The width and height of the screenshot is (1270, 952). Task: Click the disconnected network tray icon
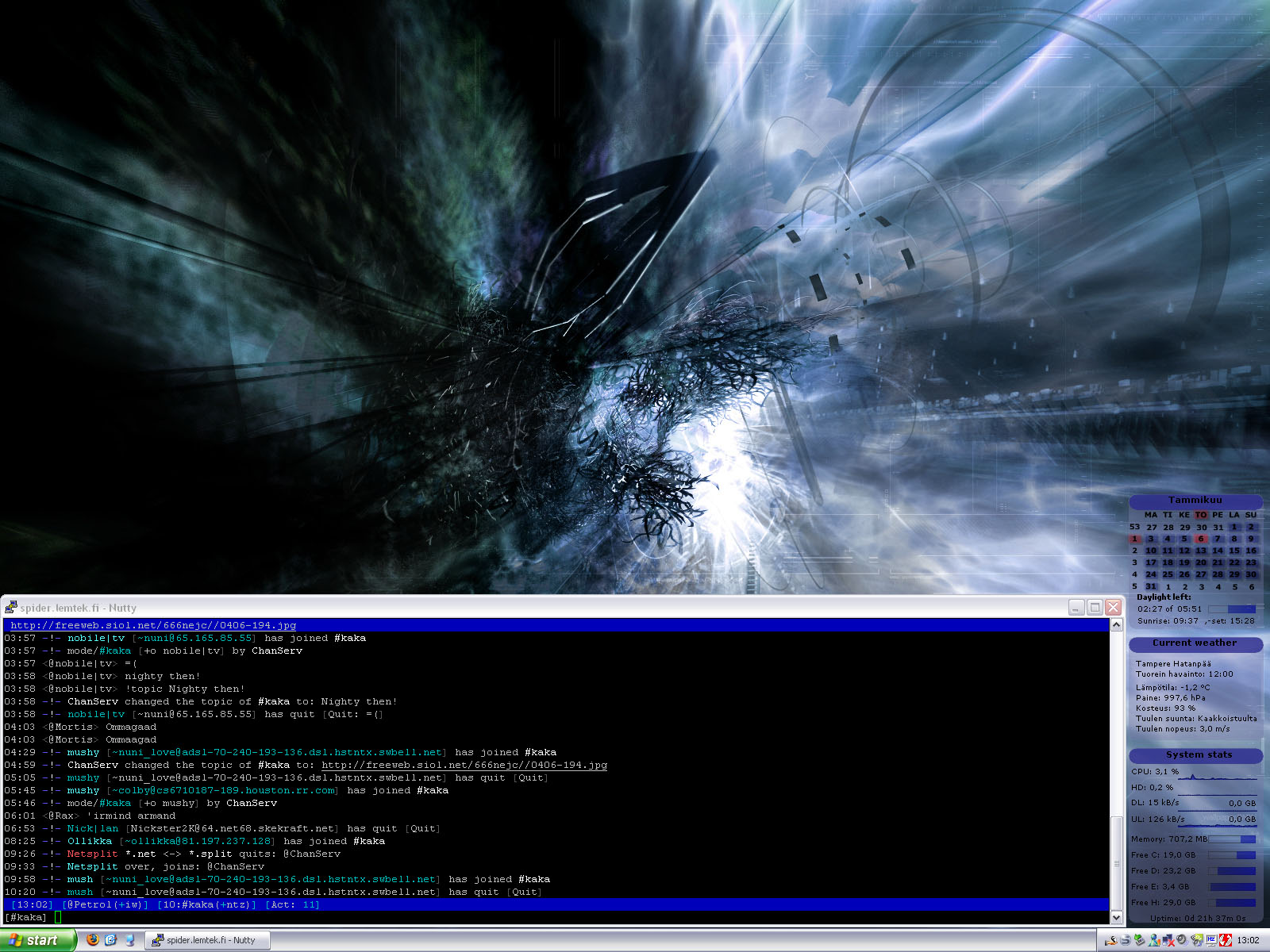point(1168,940)
